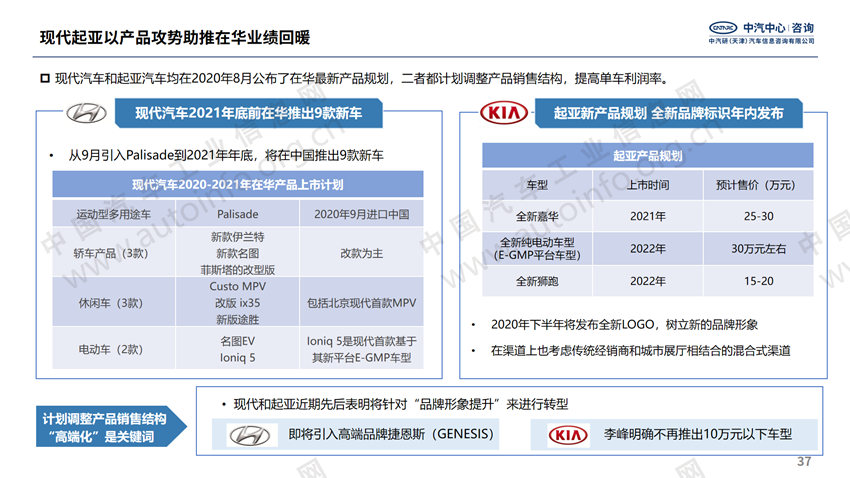Click the 新版途胜 entry
Image resolution: width=850 pixels, height=478 pixels.
[237, 319]
